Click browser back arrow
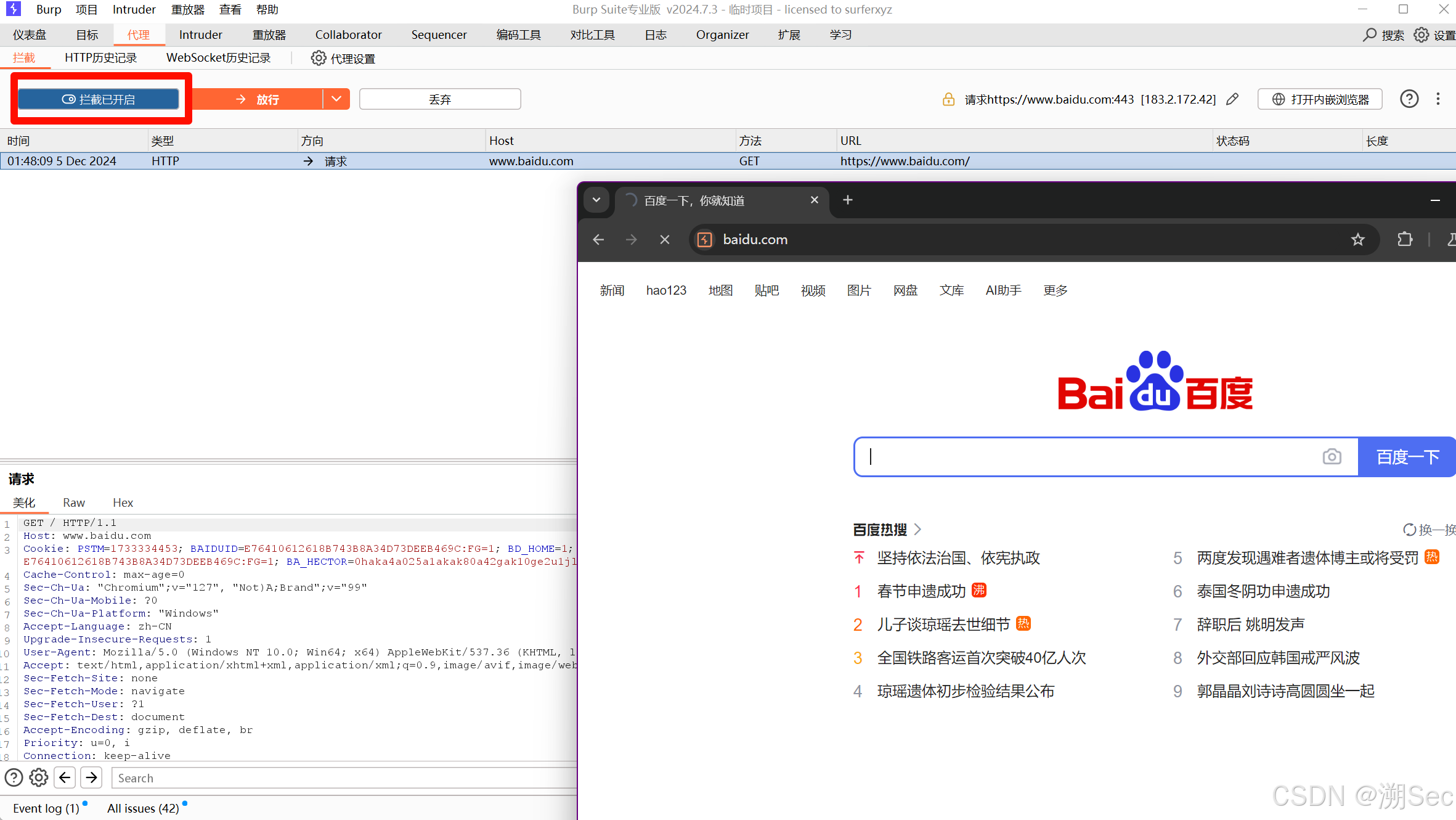The width and height of the screenshot is (1456, 820). tap(598, 239)
